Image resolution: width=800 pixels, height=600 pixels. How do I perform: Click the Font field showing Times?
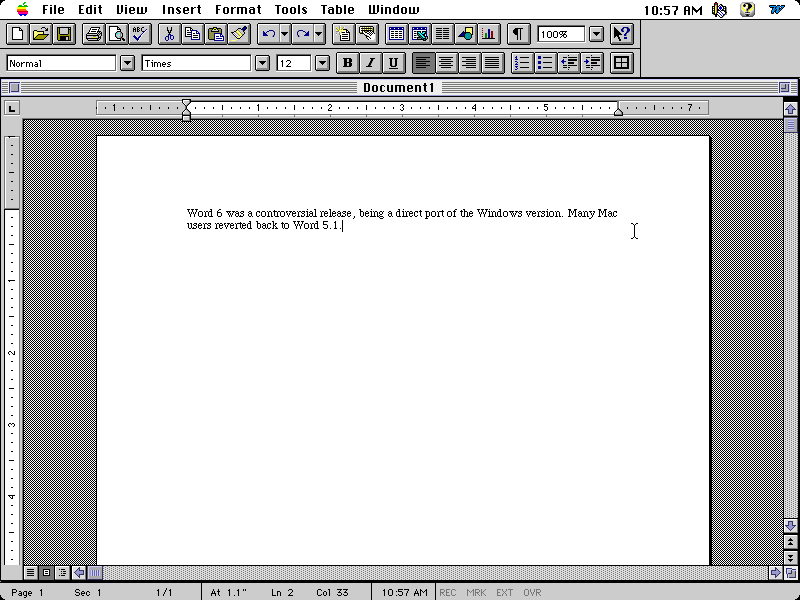[196, 63]
